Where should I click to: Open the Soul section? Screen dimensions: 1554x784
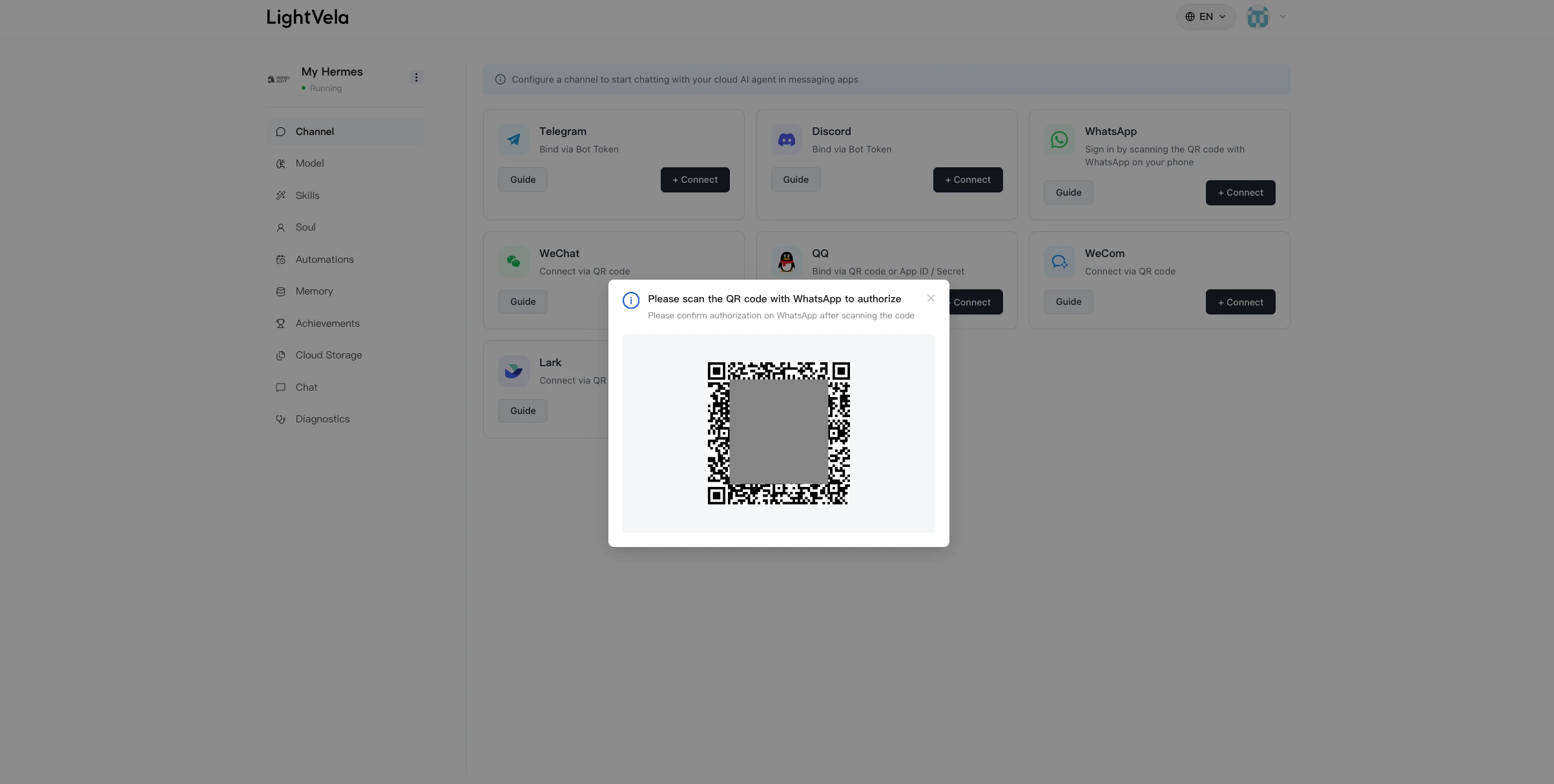(x=345, y=227)
